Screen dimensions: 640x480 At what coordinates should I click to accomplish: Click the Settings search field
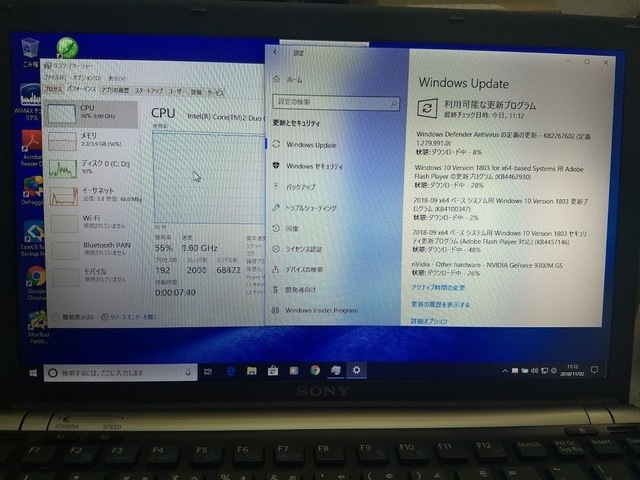tap(336, 102)
